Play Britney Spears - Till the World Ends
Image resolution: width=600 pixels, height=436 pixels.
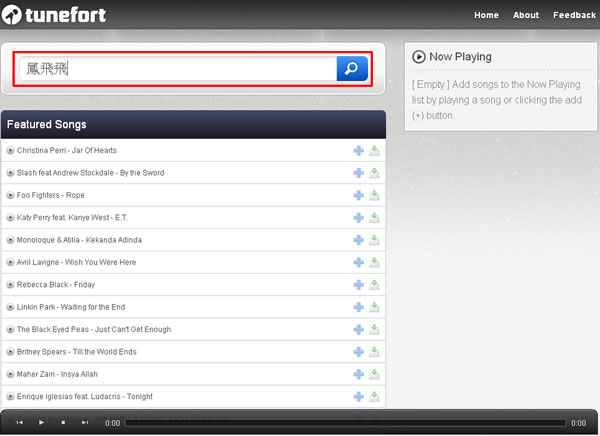click(10, 352)
